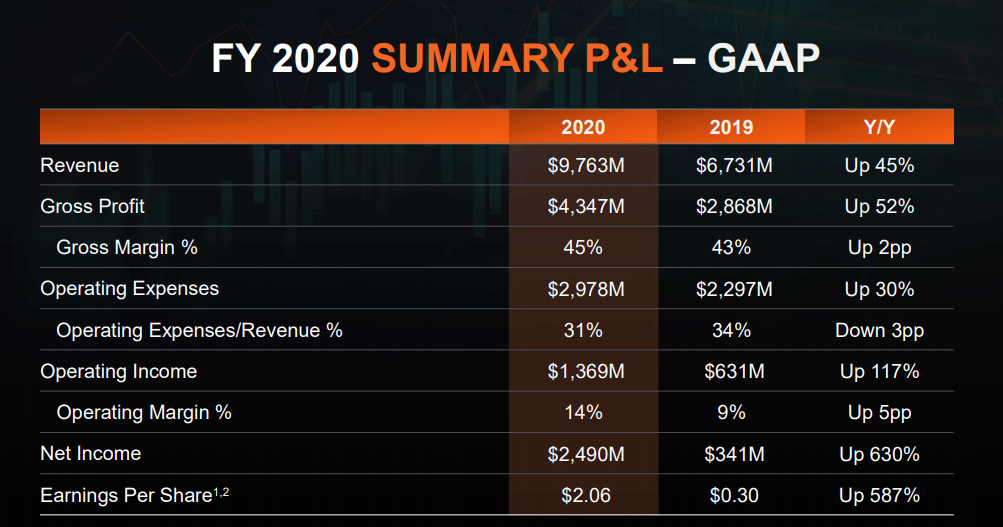Click the Operating Expenses/Revenue % label
This screenshot has height=527, width=1003.
click(199, 331)
